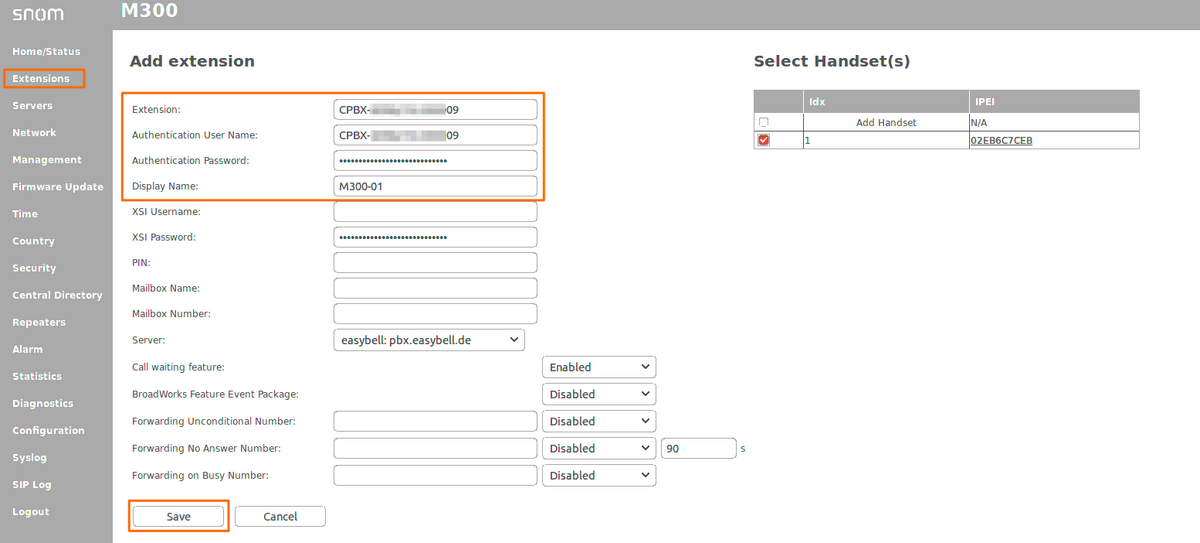1200x543 pixels.
Task: Click the Display Name input field
Action: point(435,186)
